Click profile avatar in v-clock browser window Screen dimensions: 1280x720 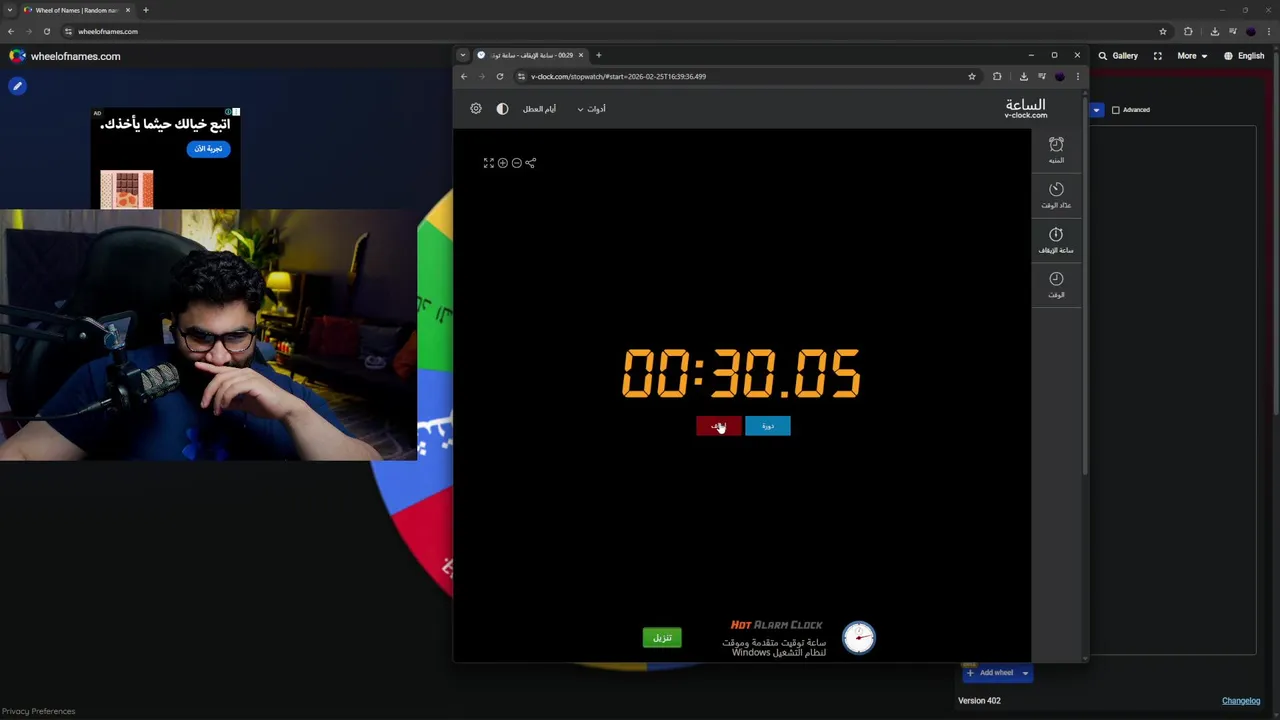1059,76
